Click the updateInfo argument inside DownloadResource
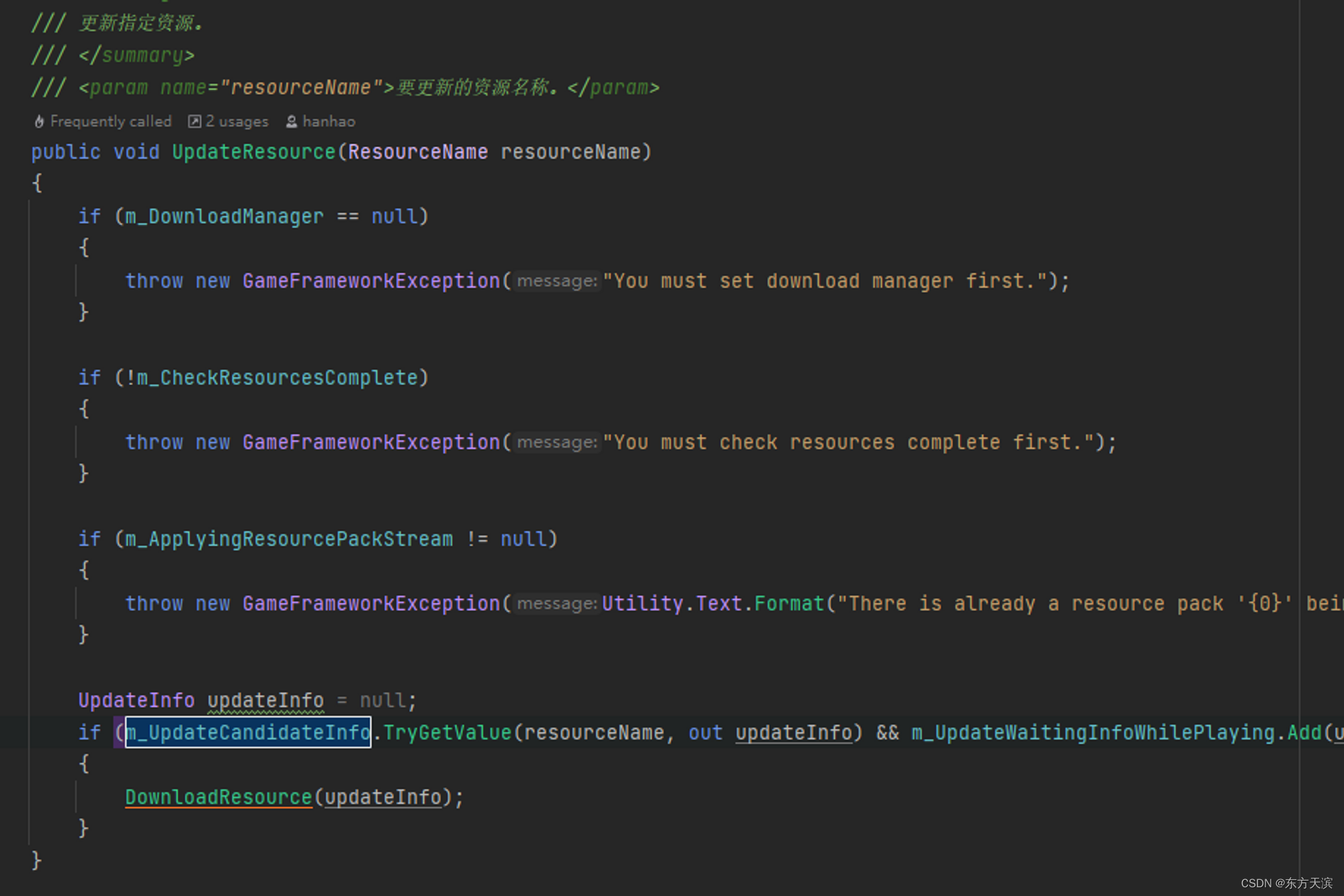The height and width of the screenshot is (896, 1344). (x=383, y=797)
